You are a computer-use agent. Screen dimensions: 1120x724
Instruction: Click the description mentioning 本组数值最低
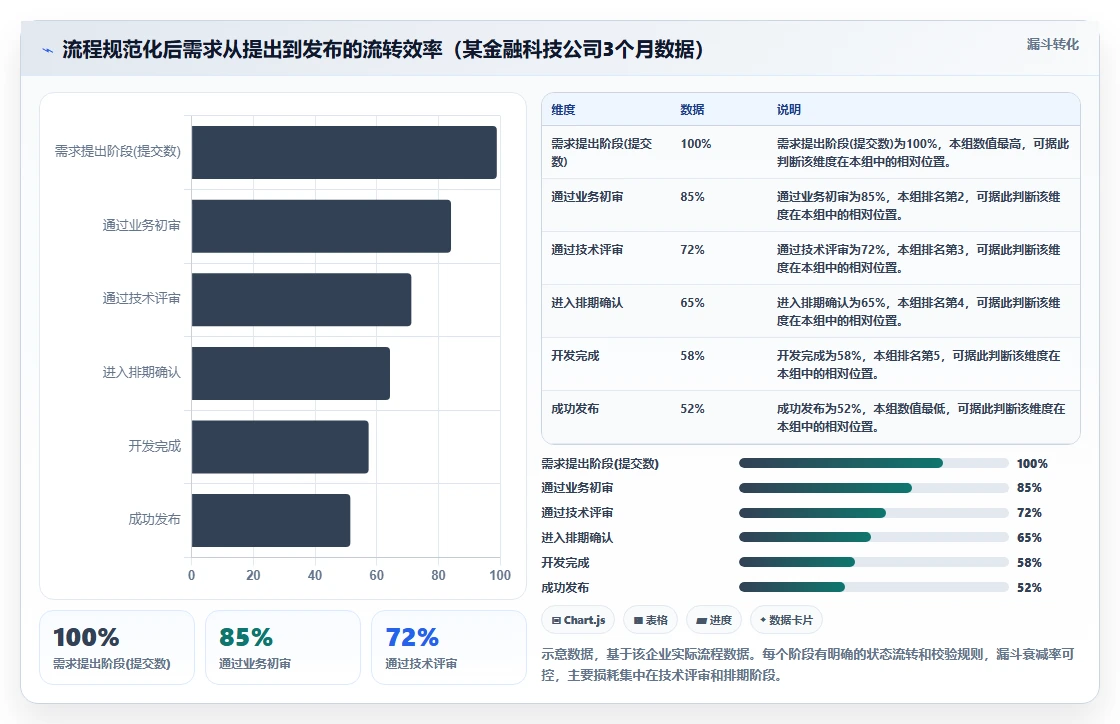pos(921,418)
